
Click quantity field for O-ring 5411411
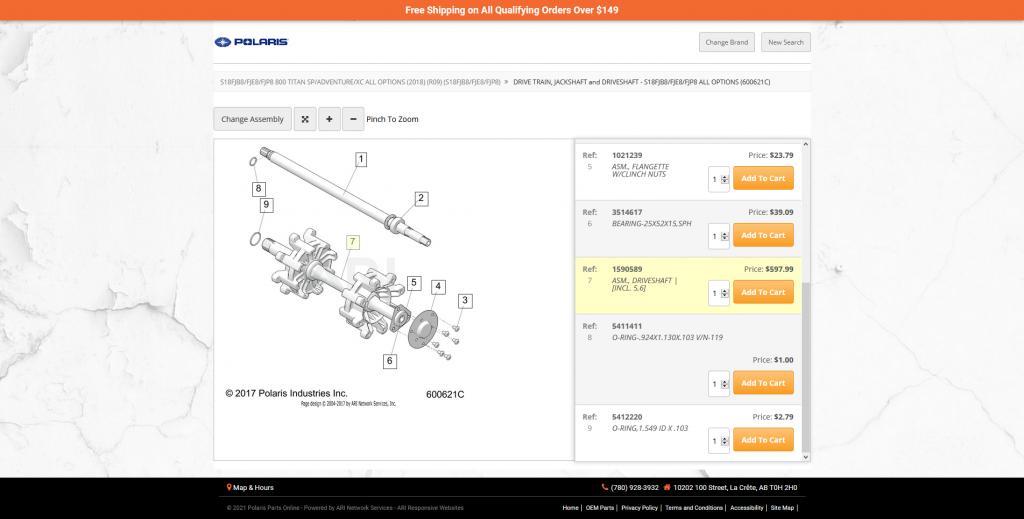[x=716, y=383]
